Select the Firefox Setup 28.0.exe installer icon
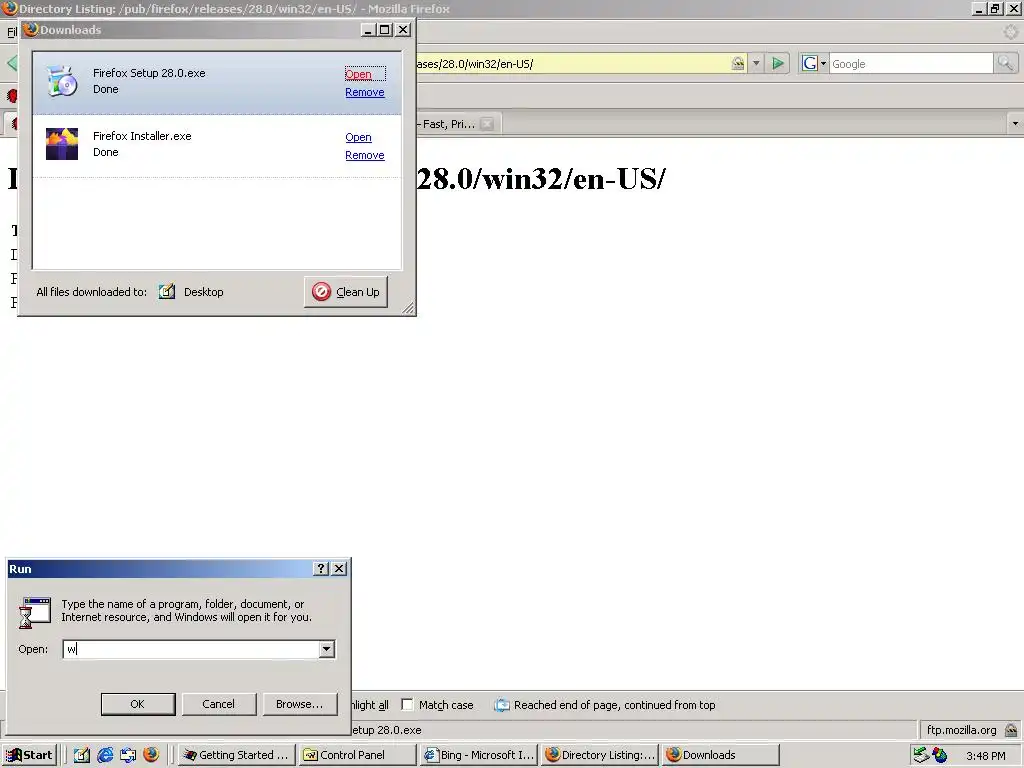Image resolution: width=1024 pixels, height=768 pixels. (62, 82)
